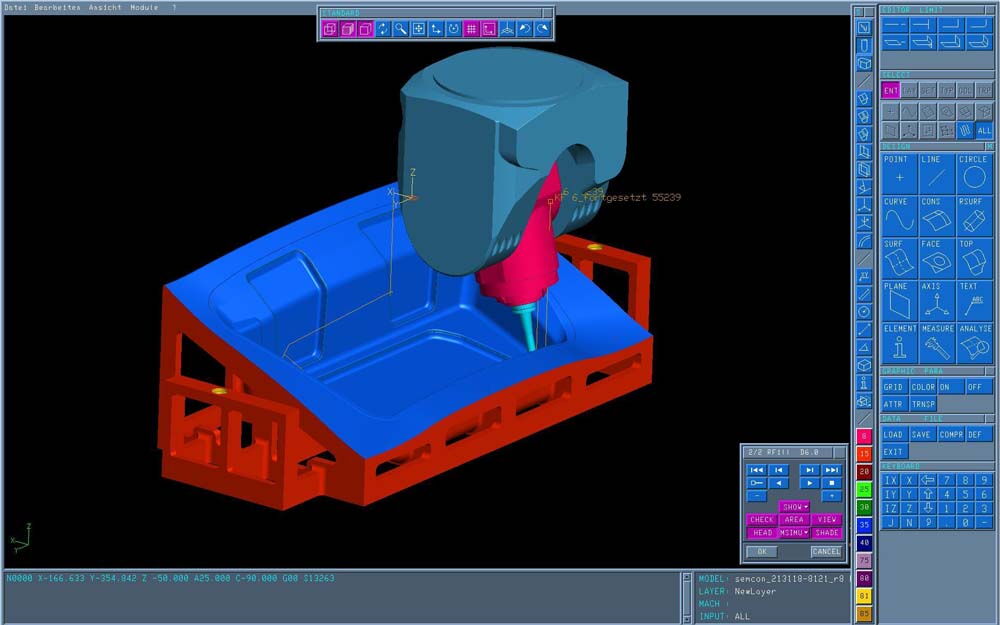Viewport: 1000px width, 625px height.
Task: Click the SAVE data file button
Action: (x=921, y=435)
